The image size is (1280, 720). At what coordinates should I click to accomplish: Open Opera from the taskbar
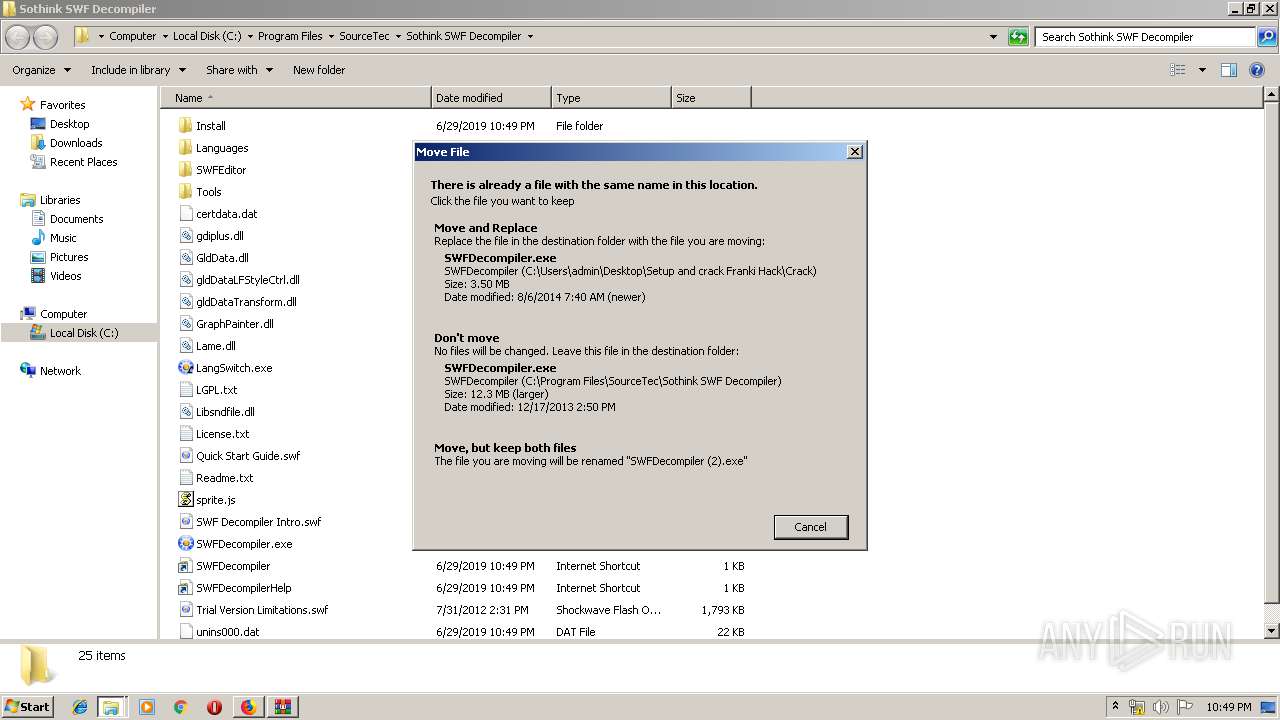[214, 707]
